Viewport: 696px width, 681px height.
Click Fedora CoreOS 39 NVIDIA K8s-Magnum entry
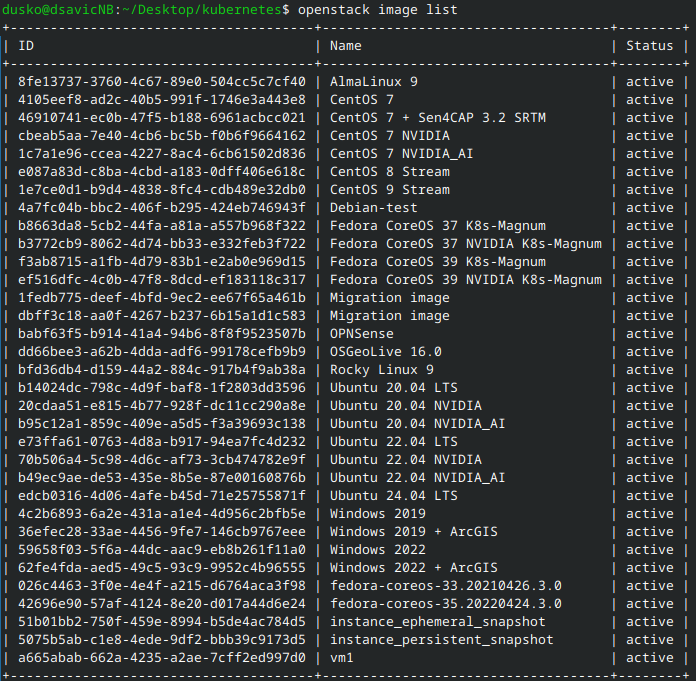(466, 280)
